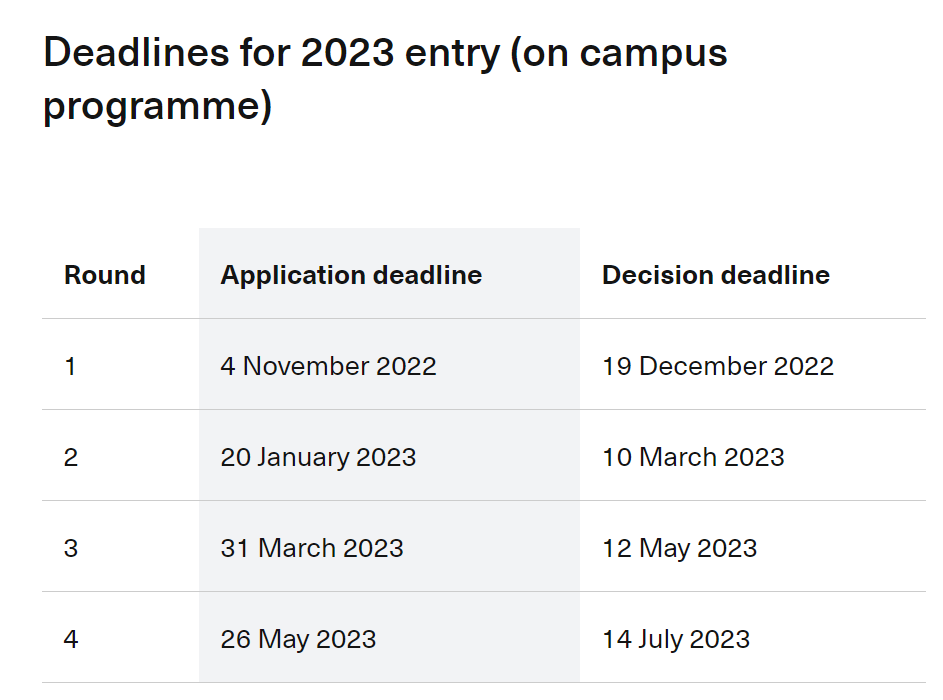Click the word "campus" in the heading
The width and height of the screenshot is (943, 700).
pos(654,55)
